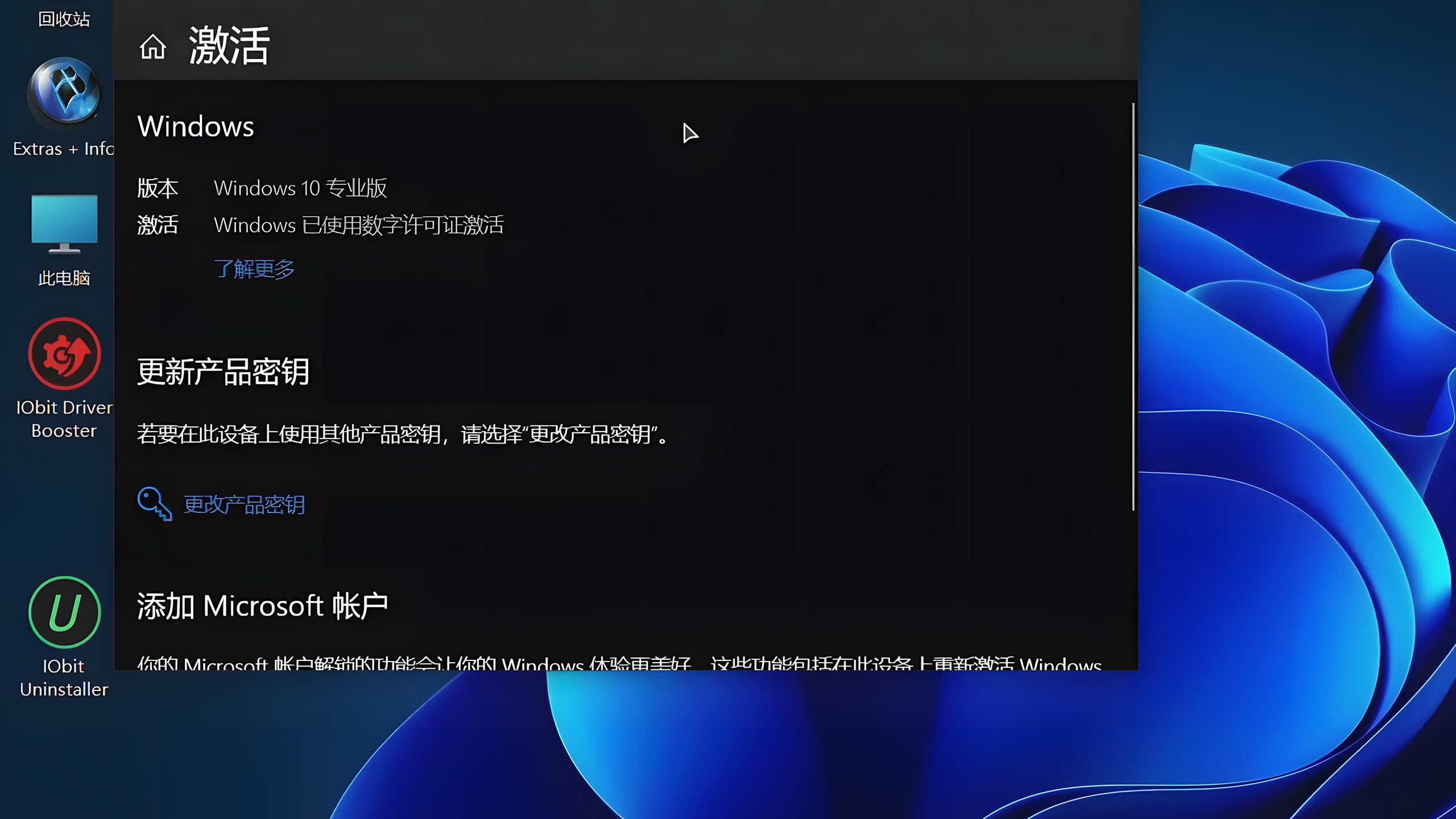Select the 此电脑 desktop icon
This screenshot has width=1456, height=819.
point(64,240)
